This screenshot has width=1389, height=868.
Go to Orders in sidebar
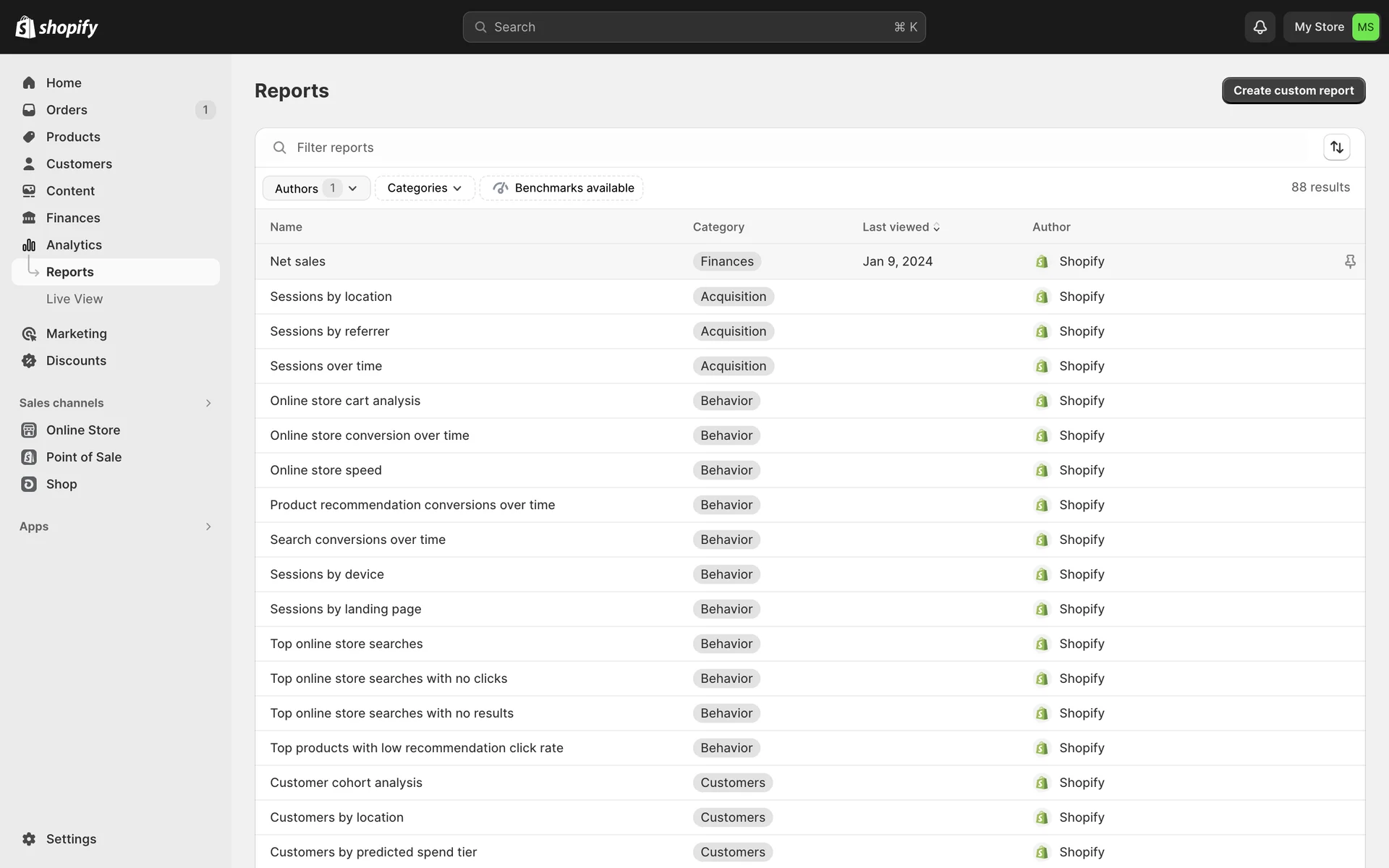coord(67,110)
